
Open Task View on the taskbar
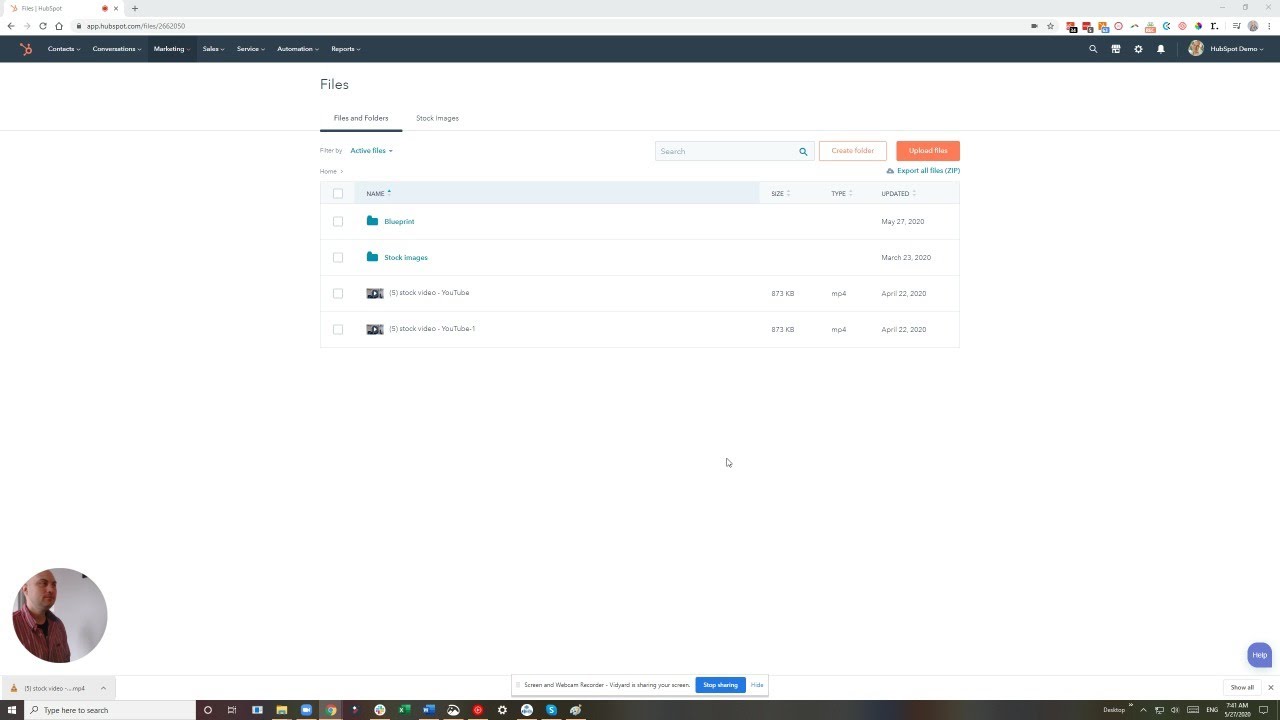[x=232, y=710]
